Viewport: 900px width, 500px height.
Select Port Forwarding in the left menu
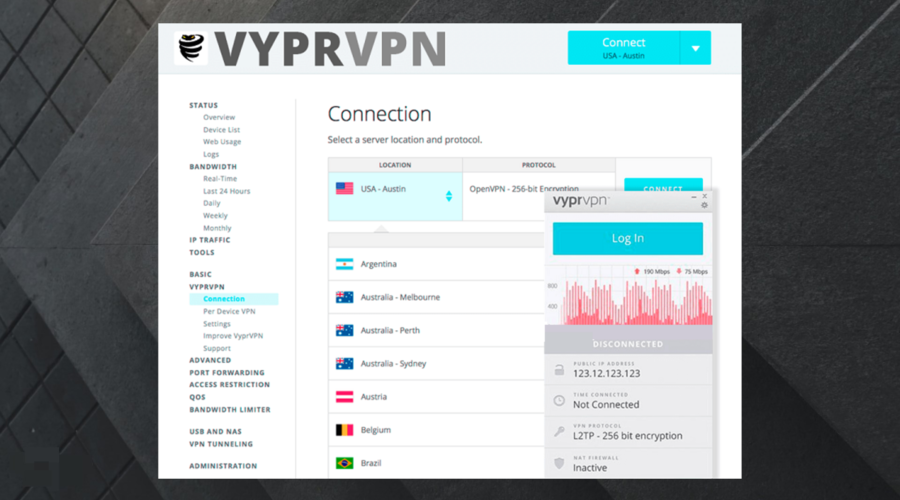coord(229,373)
